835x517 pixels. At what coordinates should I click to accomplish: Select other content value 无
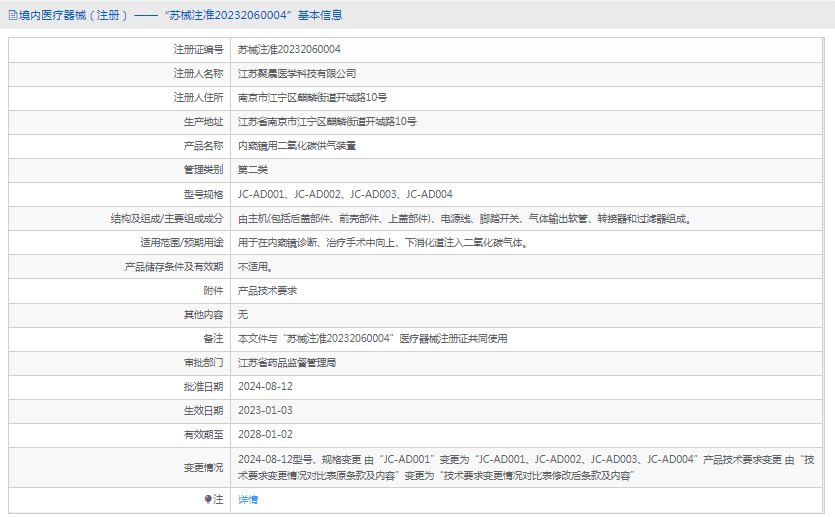243,315
